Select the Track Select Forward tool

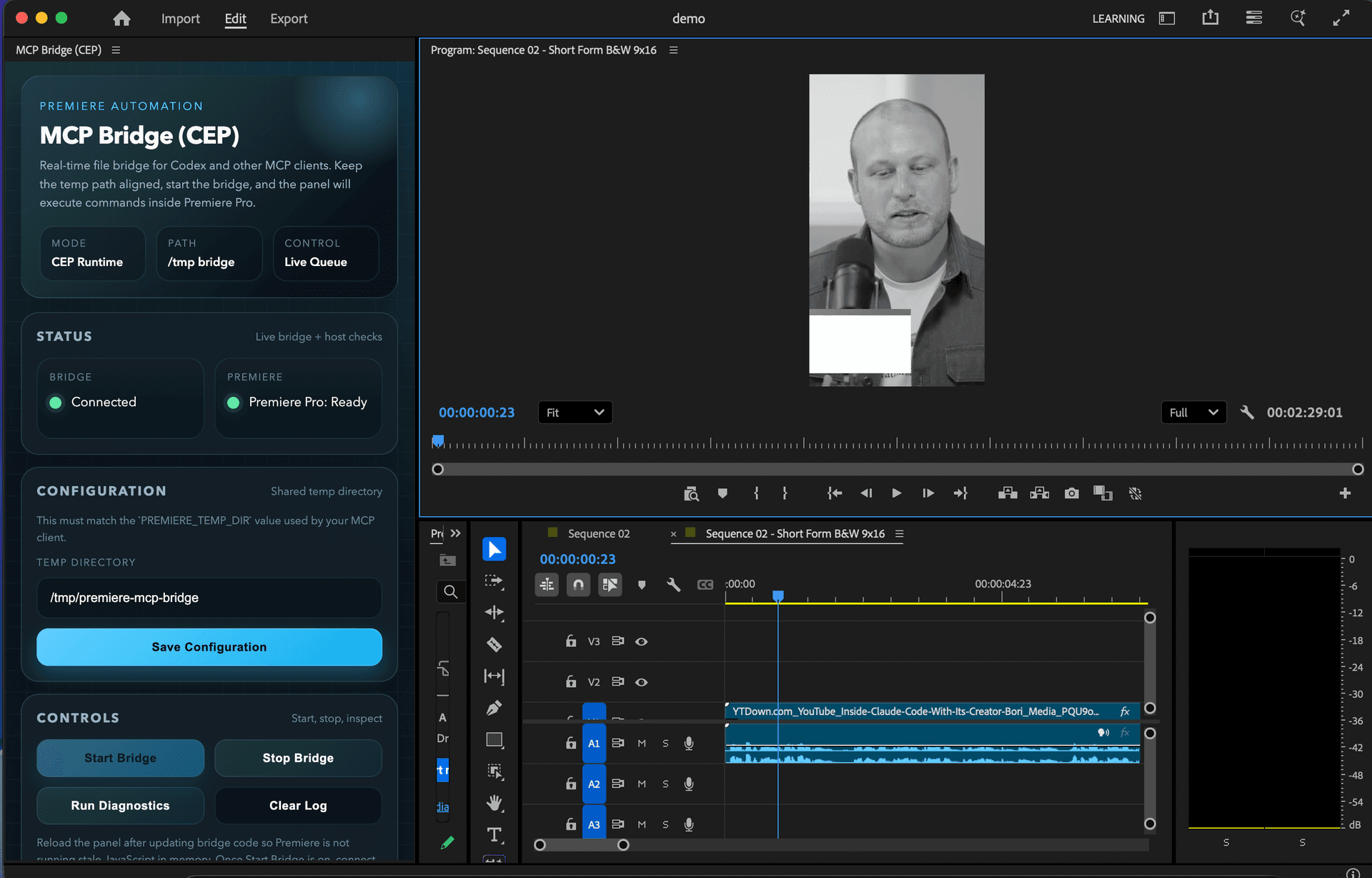pyautogui.click(x=494, y=581)
